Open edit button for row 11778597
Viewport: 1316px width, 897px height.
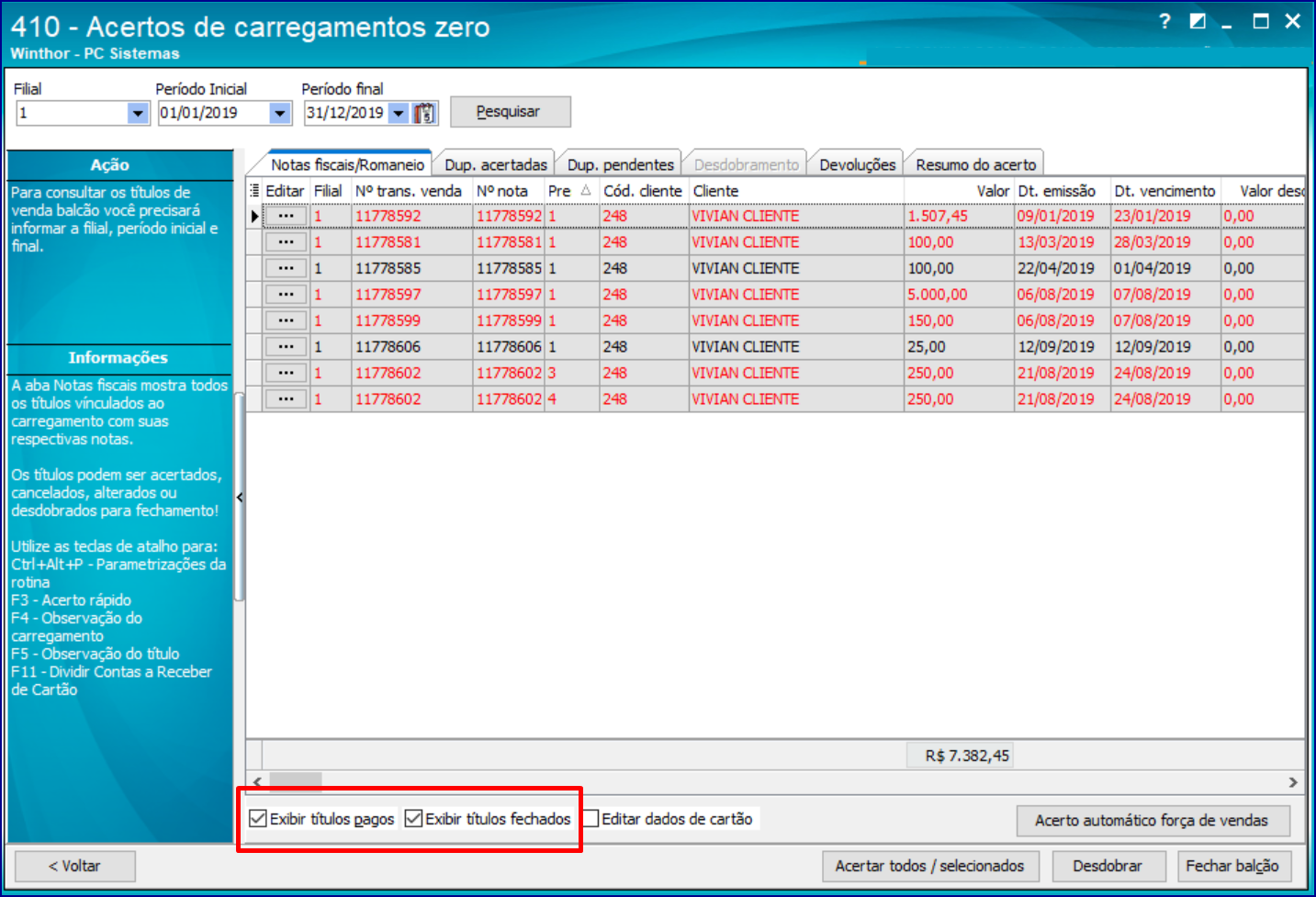(x=286, y=295)
